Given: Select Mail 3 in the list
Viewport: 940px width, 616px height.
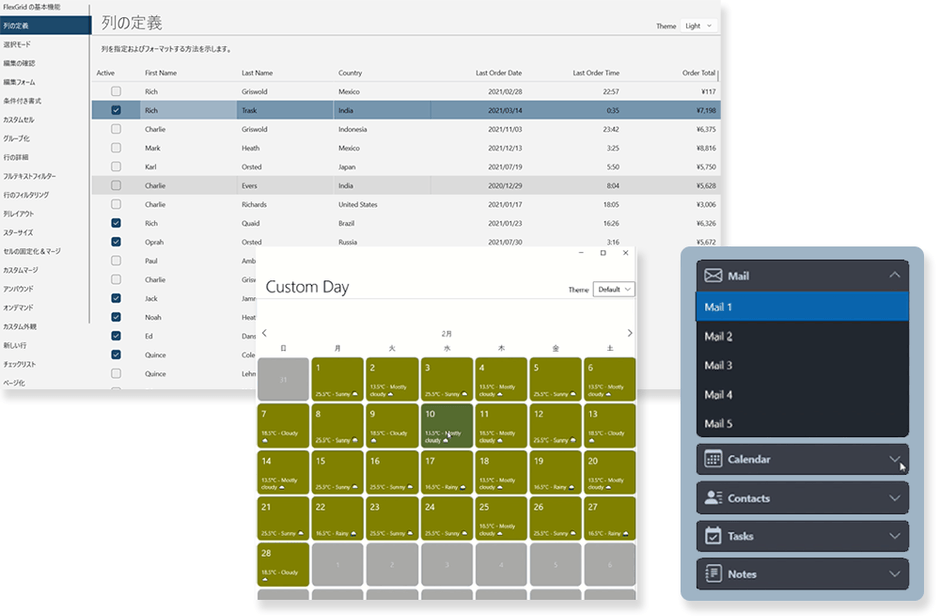Looking at the screenshot, I should click(x=719, y=366).
